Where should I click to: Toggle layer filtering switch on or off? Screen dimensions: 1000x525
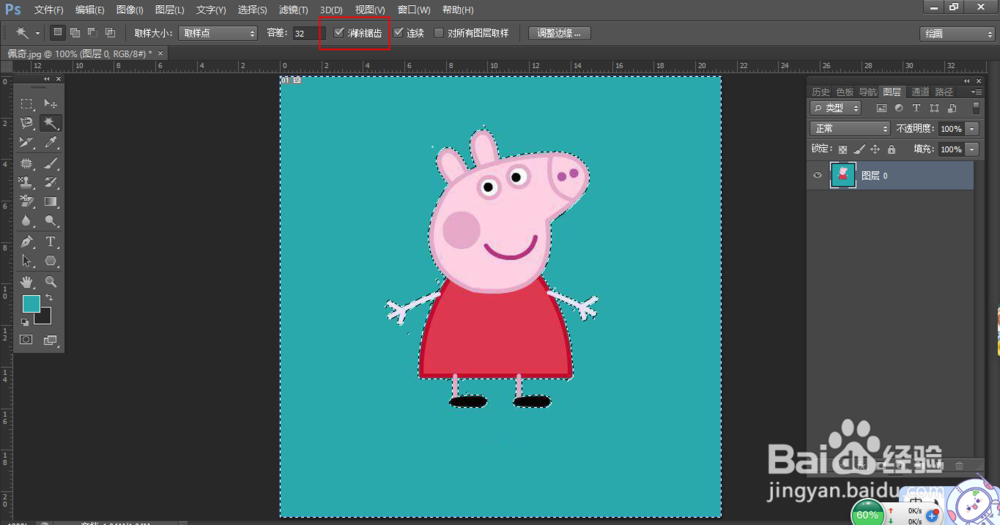point(976,108)
